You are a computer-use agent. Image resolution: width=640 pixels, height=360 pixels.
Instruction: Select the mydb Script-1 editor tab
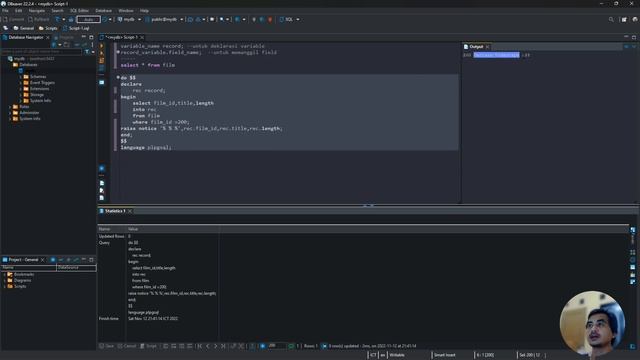coord(121,37)
